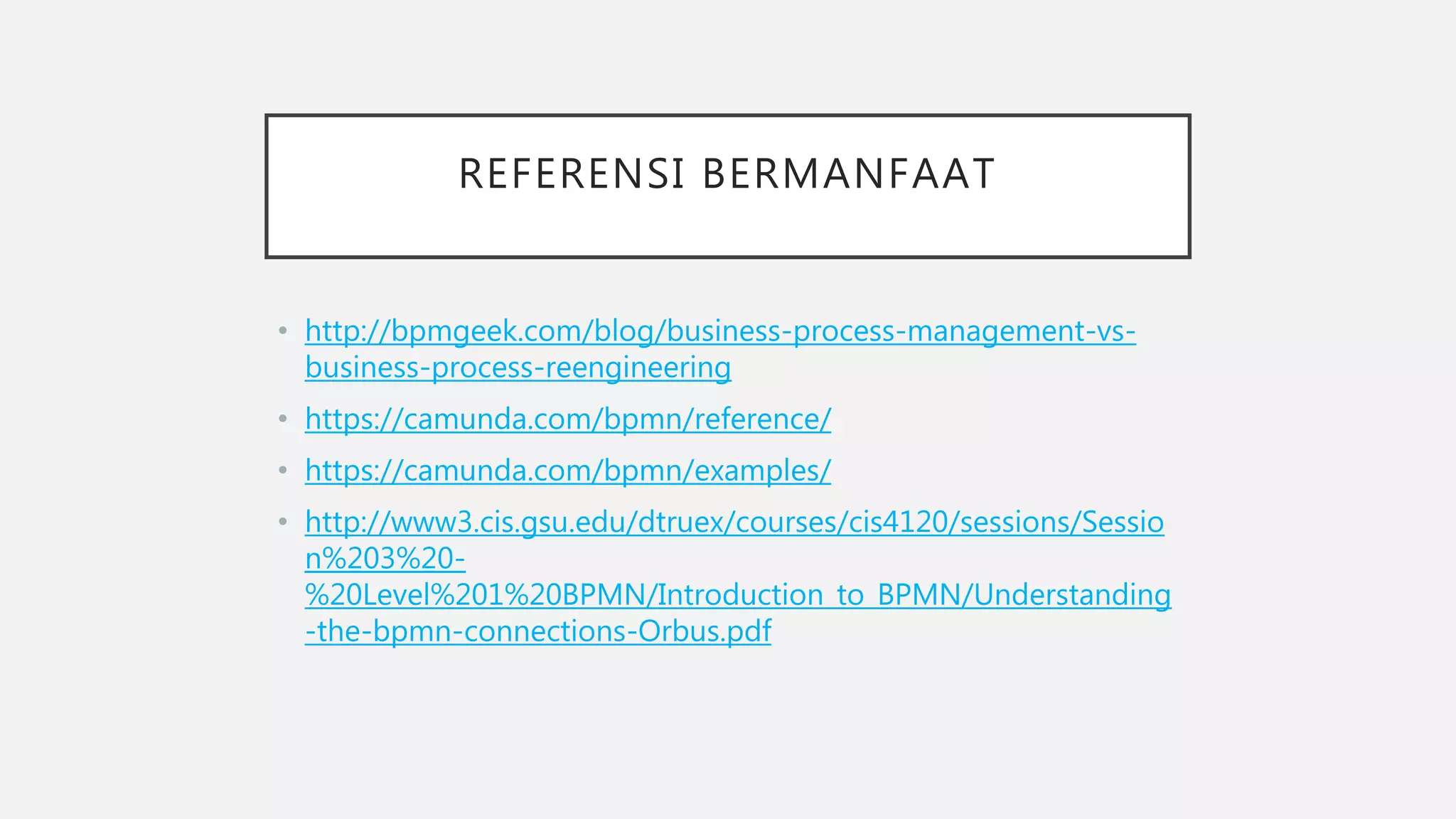Screen dimensions: 1456x819
Task: Click empty area inside title box below heading
Action: pyautogui.click(x=727, y=227)
